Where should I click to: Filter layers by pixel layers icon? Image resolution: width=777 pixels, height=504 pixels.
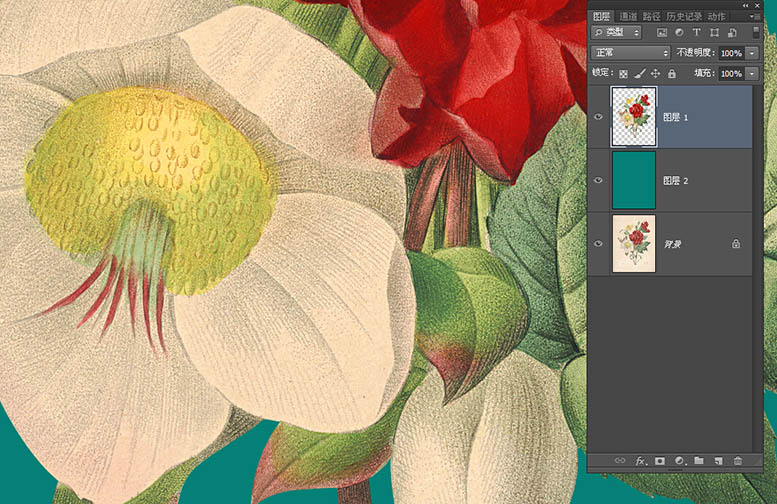pos(662,33)
